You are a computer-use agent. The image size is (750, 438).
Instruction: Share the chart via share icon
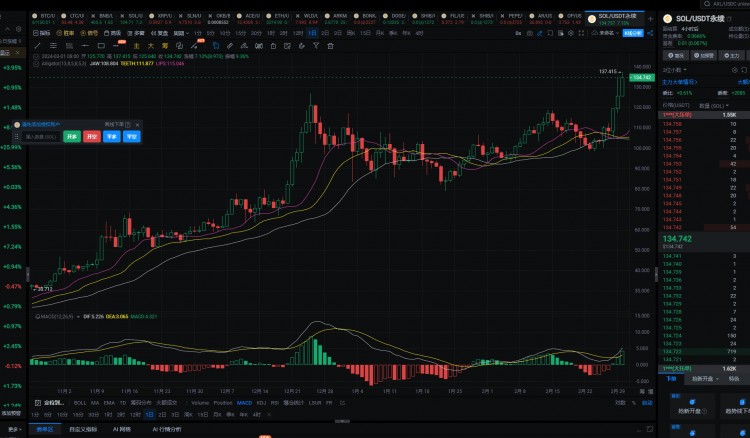(x=650, y=33)
